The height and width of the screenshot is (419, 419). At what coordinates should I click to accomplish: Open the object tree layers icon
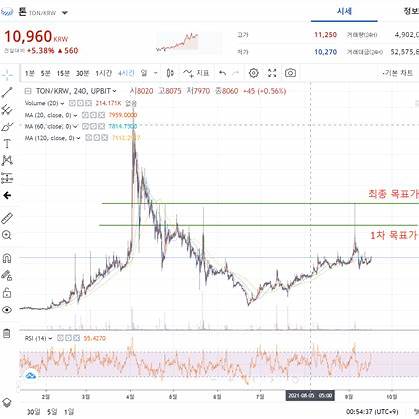click(x=7, y=402)
